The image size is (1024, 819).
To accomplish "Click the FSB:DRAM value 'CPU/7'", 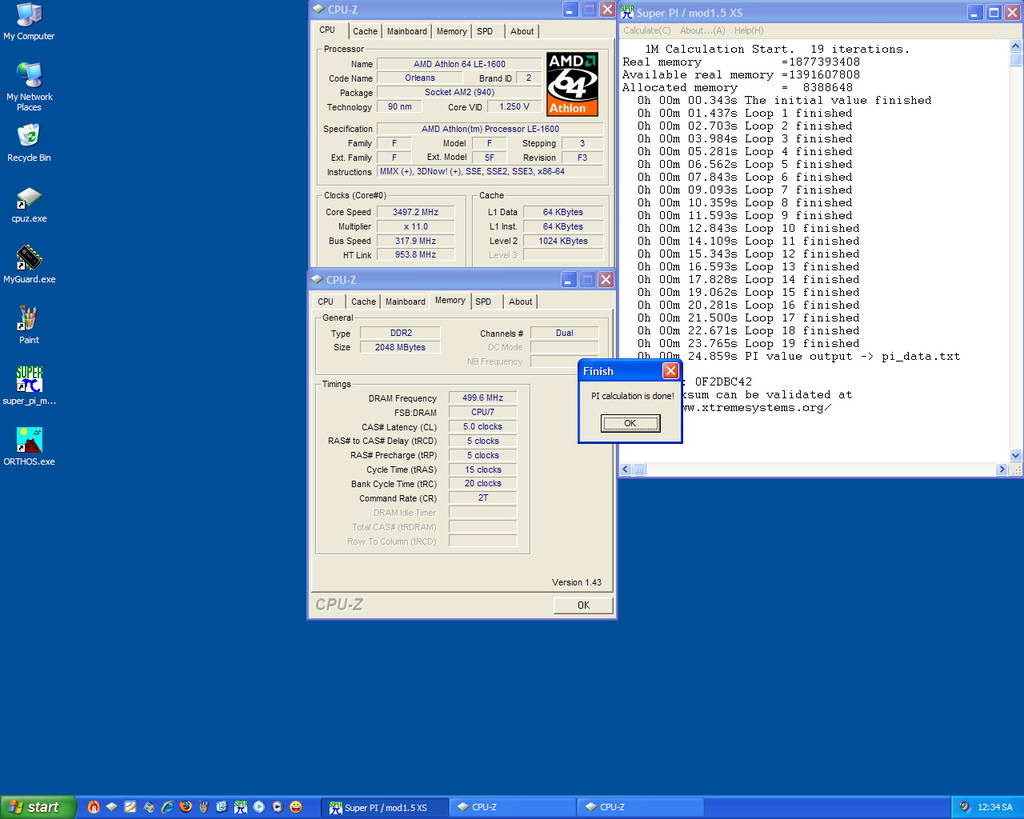I will point(483,412).
